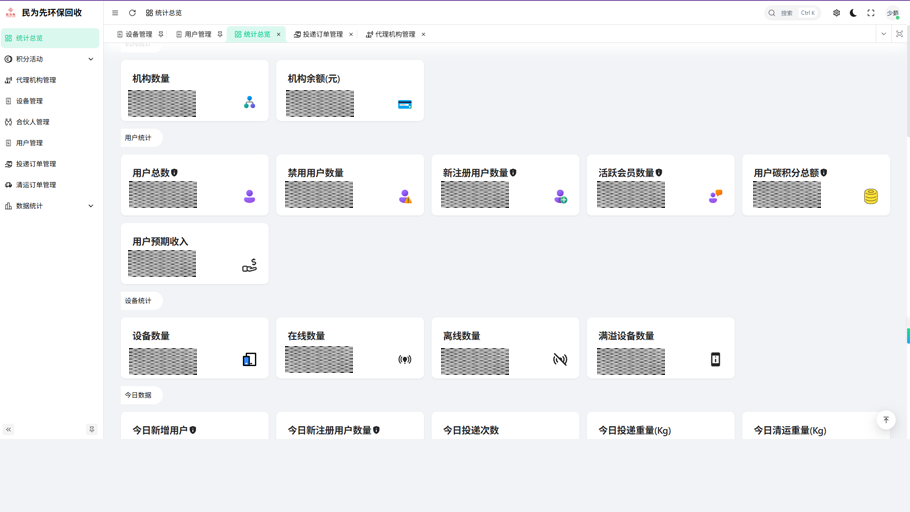Screen dimensions: 910x512
Task: Enter fullscreen mode using the top icon
Action: (871, 13)
